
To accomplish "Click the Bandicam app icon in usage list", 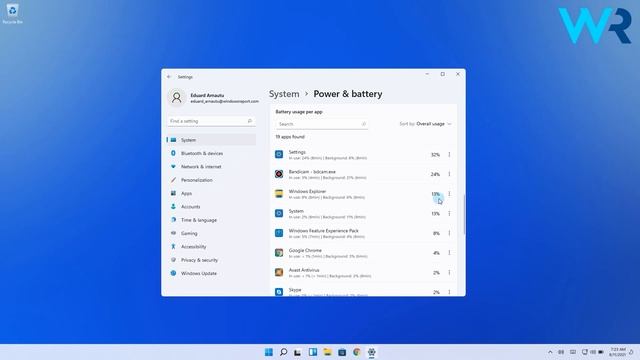I will point(279,174).
